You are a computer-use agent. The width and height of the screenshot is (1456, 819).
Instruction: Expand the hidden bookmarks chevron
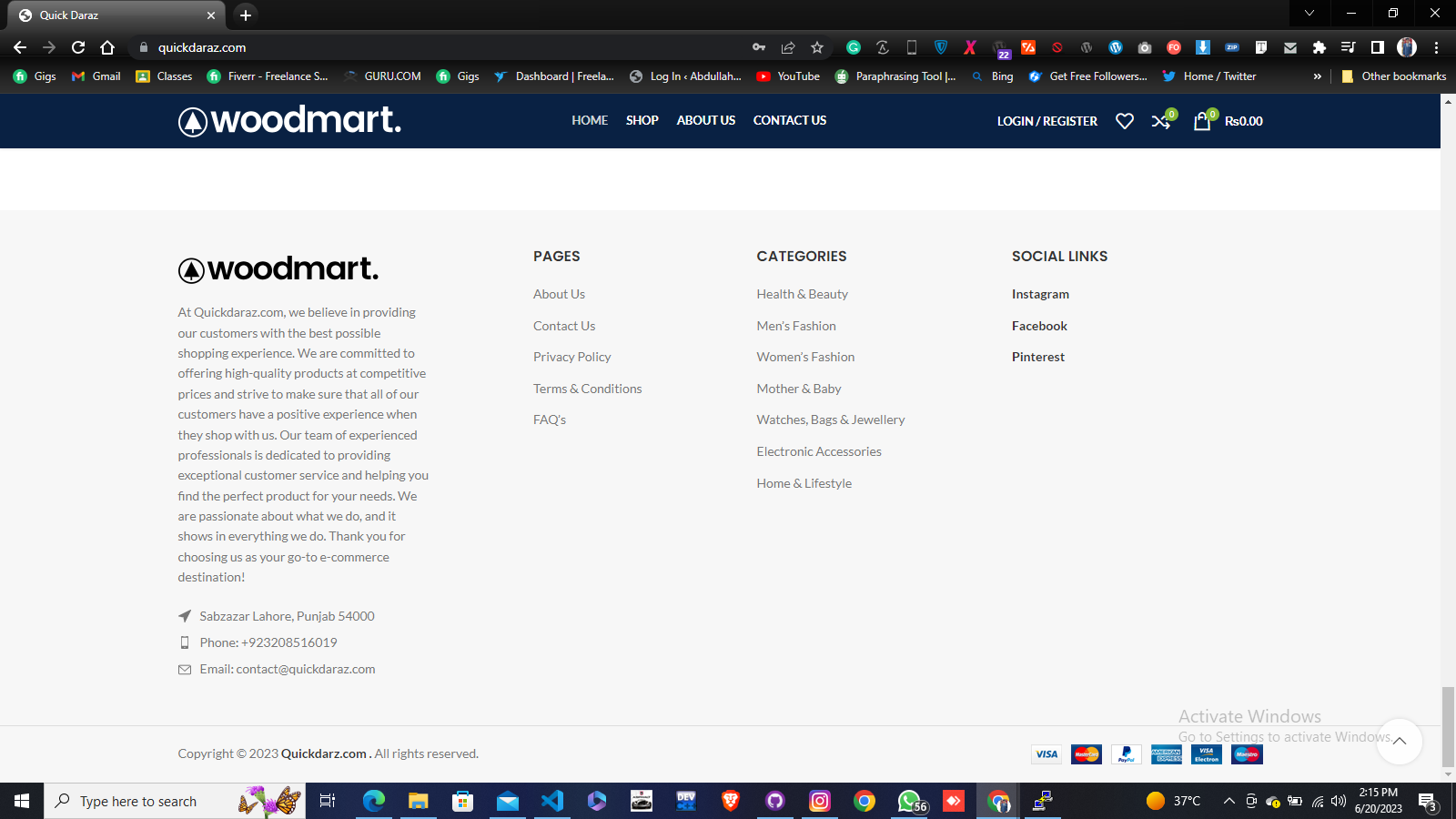(1317, 76)
